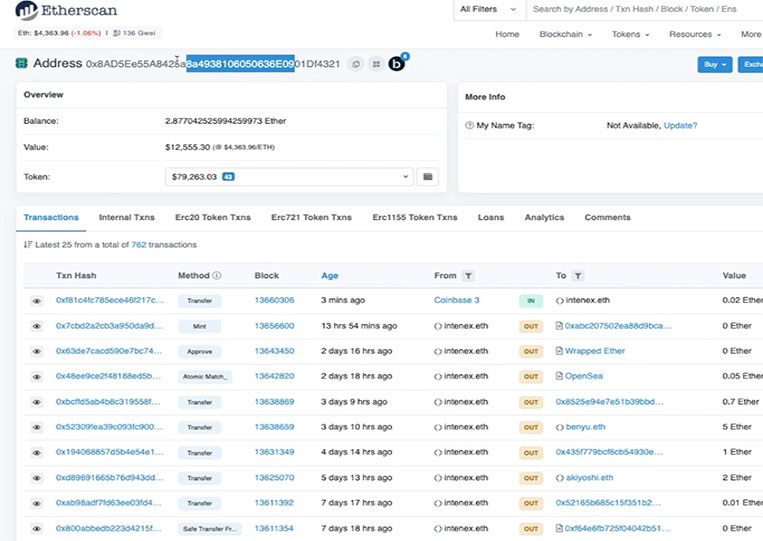Viewport: 763px width, 541px height.
Task: Click the contract icon beside 0xf64e6fb725f04042b51
Action: (559, 528)
